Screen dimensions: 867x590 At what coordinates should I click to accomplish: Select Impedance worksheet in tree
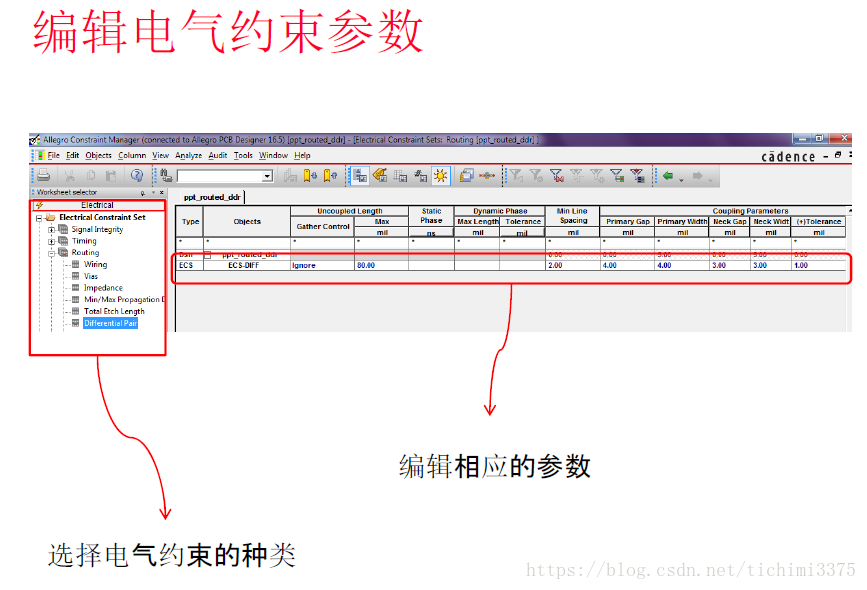tap(103, 288)
